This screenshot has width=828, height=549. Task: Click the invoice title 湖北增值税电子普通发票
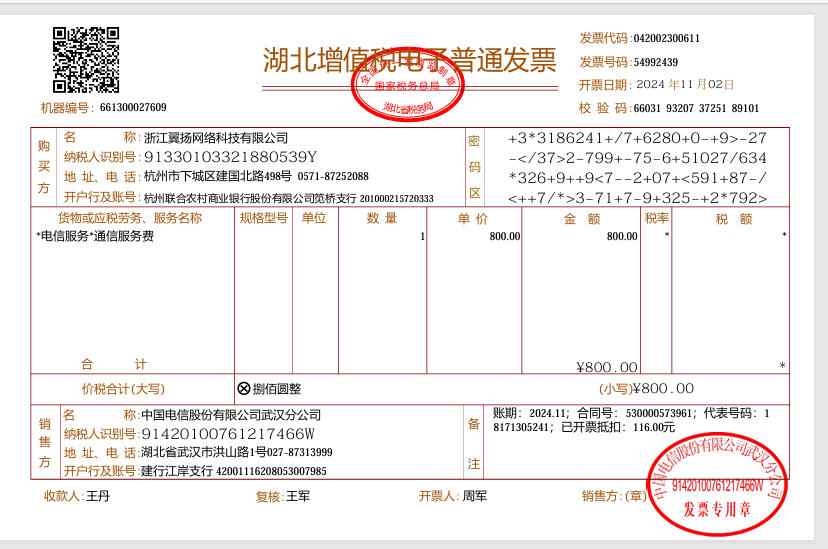[x=409, y=61]
